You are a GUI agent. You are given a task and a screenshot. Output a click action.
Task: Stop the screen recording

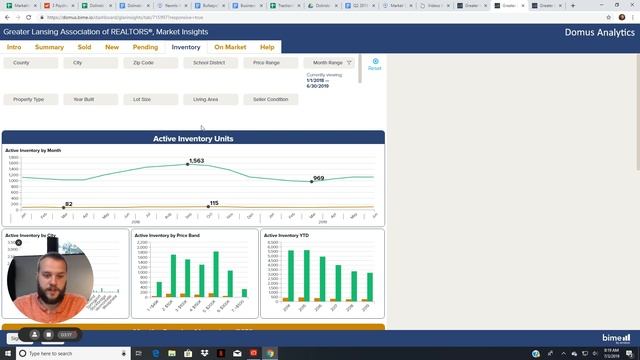[x=49, y=335]
